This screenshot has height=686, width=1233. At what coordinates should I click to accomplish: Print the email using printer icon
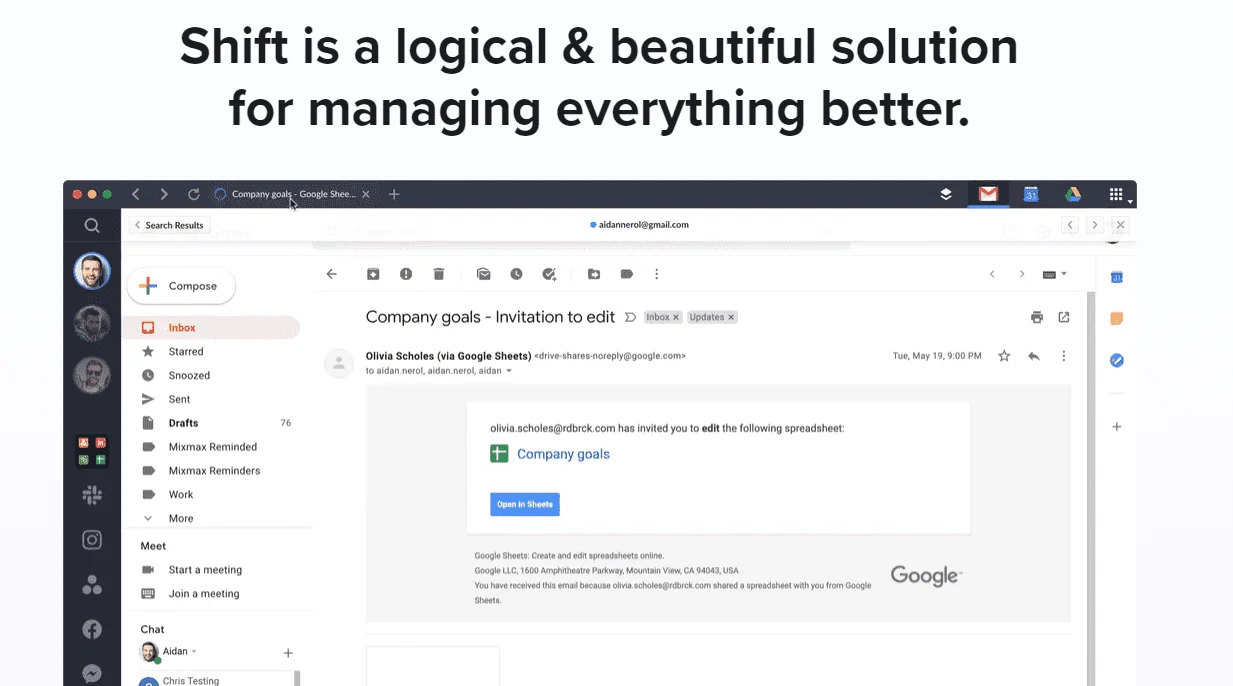pos(1037,317)
